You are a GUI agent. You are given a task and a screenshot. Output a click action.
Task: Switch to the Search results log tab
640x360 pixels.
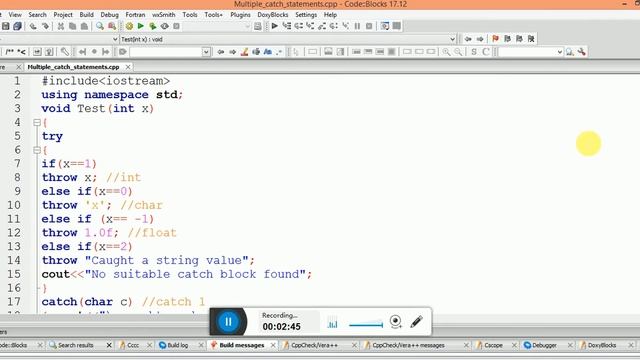(x=76, y=345)
